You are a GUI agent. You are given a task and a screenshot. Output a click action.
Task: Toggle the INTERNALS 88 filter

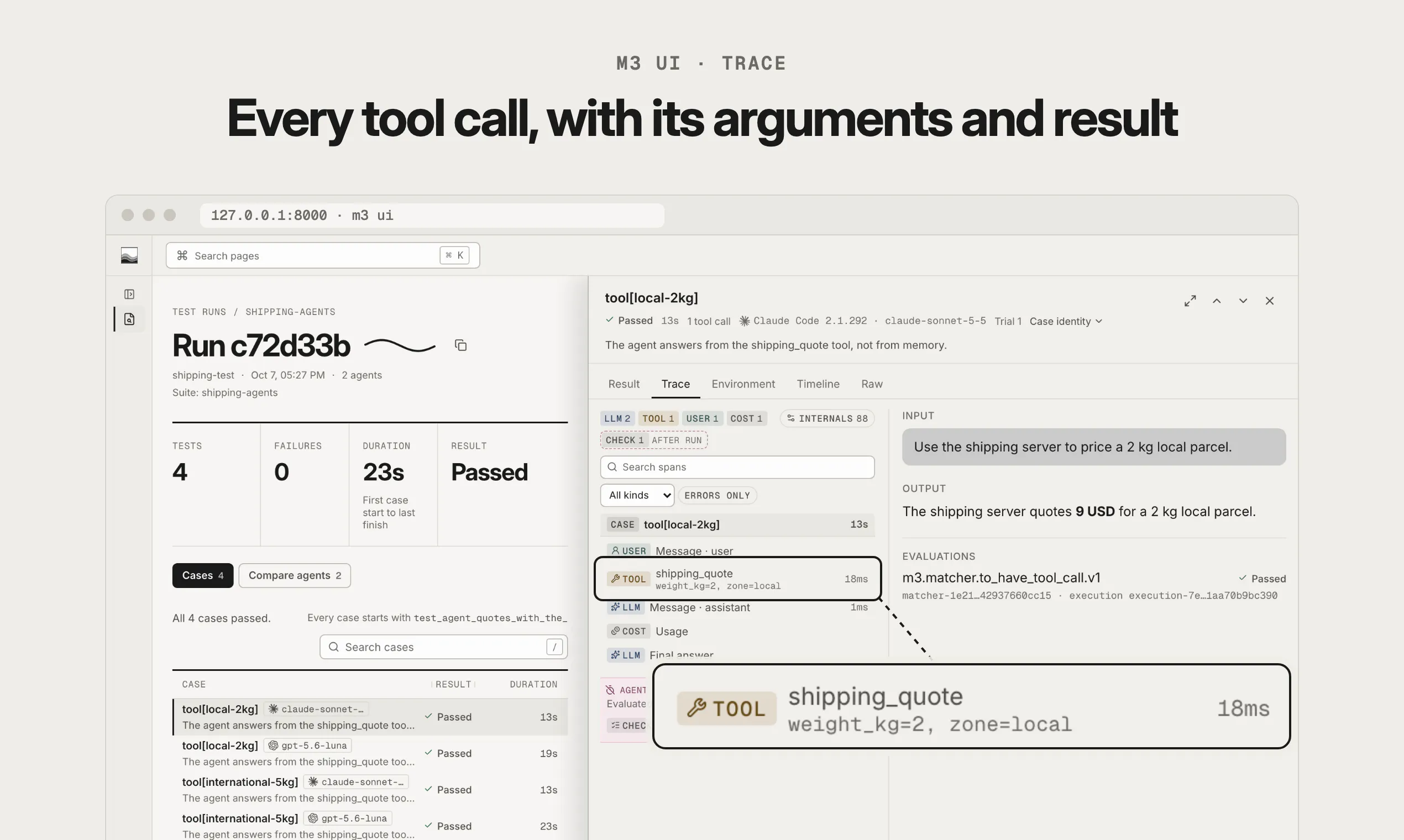coord(827,418)
